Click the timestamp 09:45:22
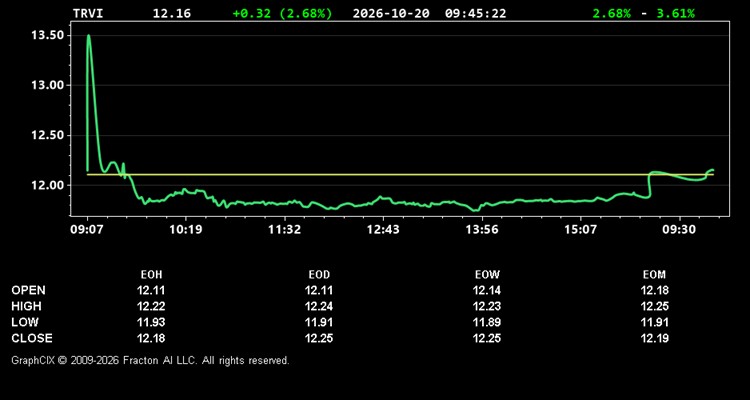750x400 pixels. coord(475,13)
